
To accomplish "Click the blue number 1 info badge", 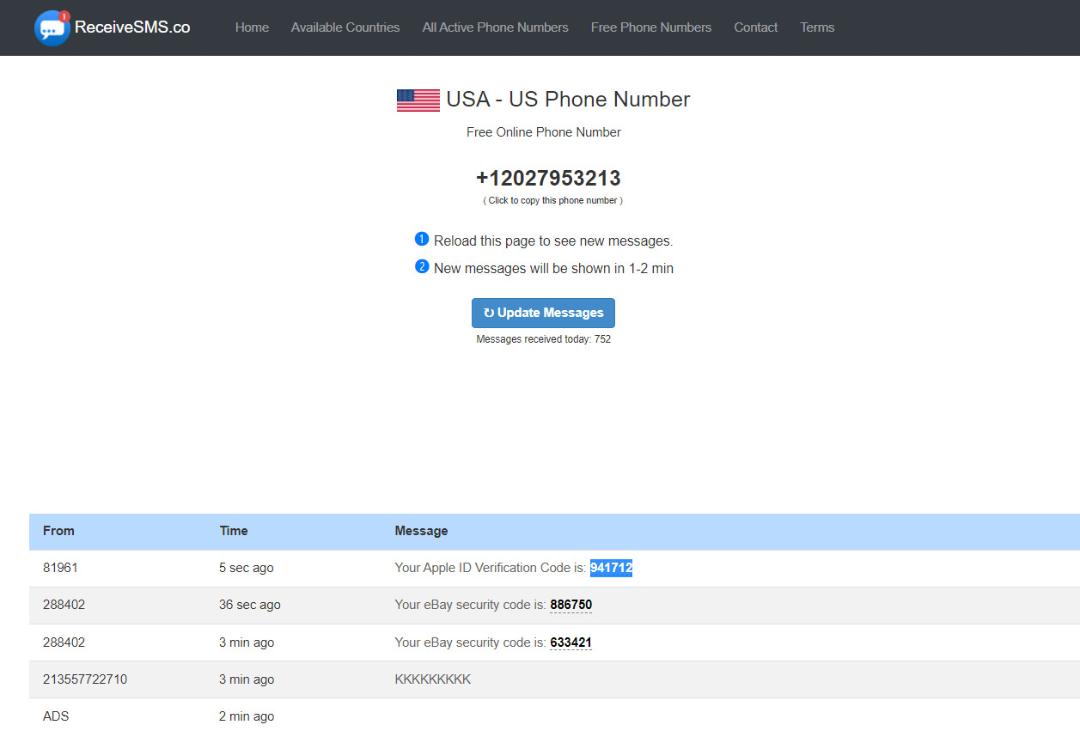I will (x=422, y=239).
